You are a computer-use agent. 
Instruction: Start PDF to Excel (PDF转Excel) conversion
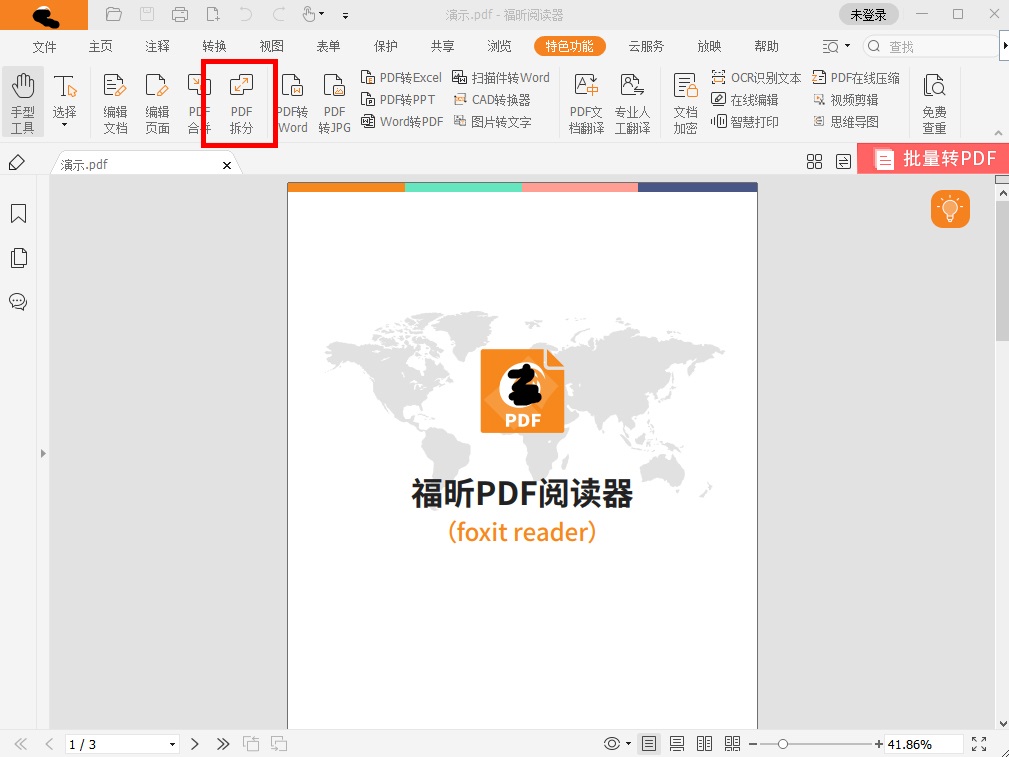(401, 78)
